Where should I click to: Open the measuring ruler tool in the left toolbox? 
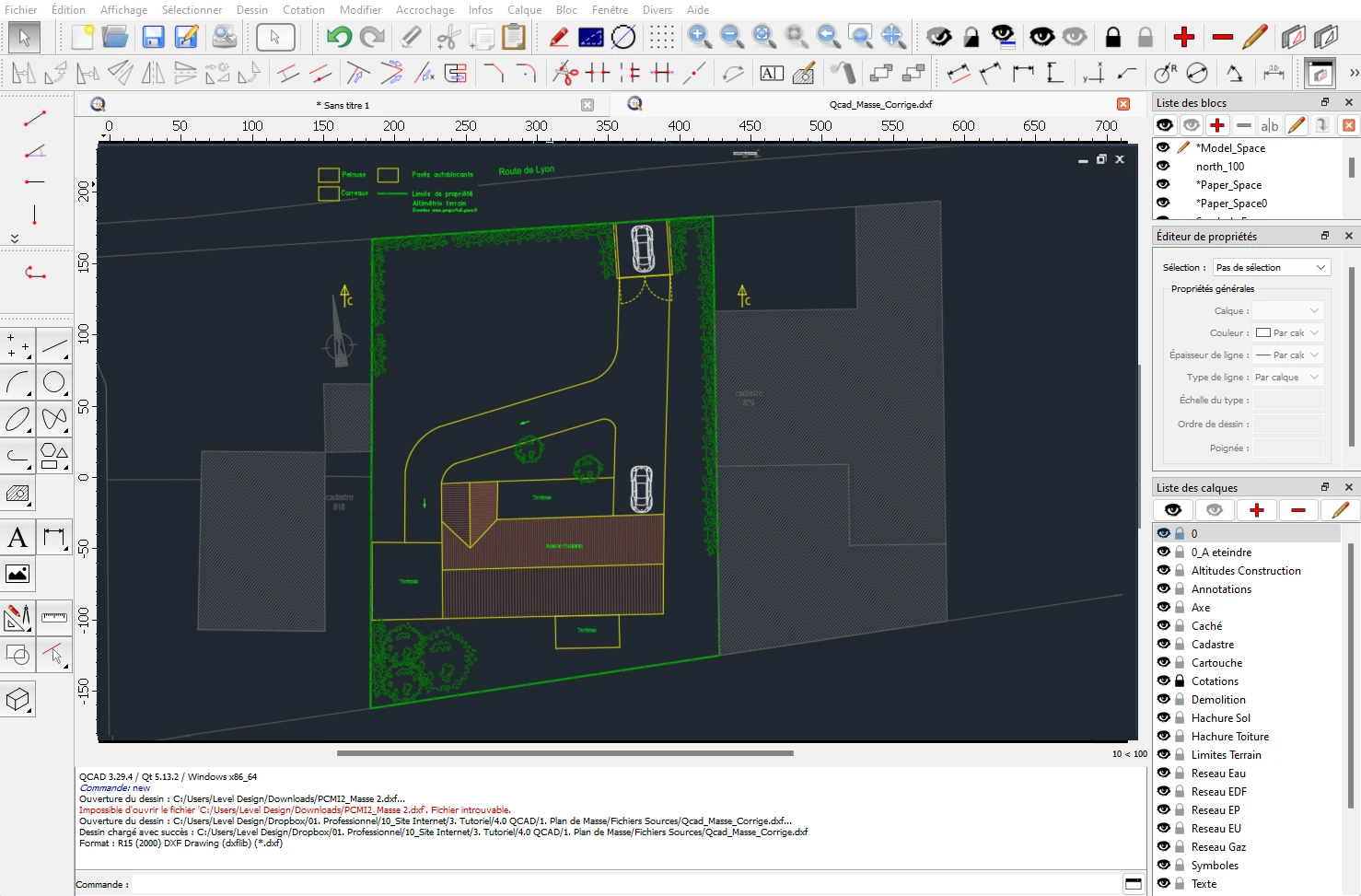coord(54,617)
